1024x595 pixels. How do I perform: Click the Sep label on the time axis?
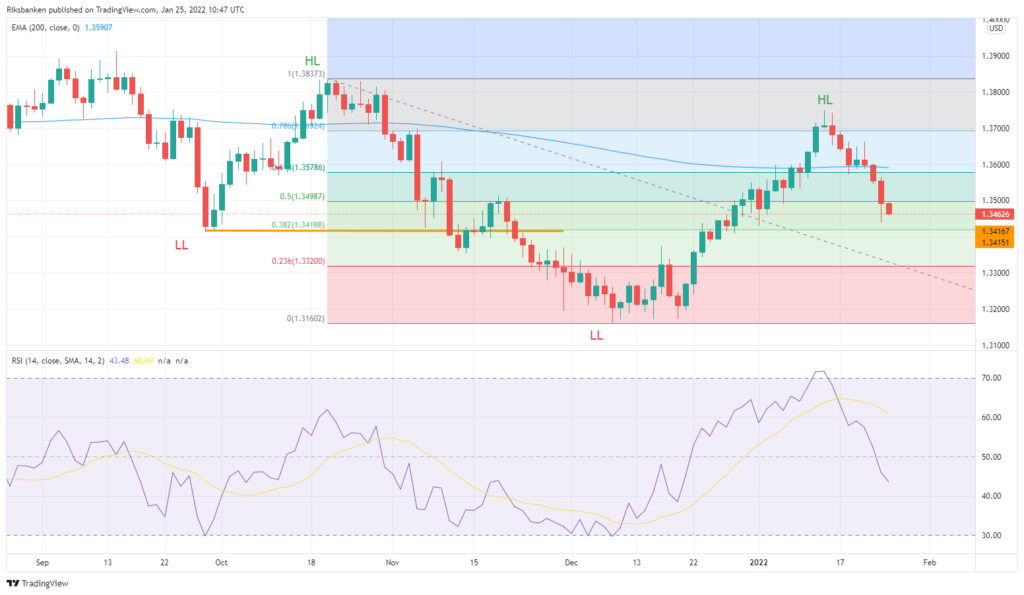42,562
